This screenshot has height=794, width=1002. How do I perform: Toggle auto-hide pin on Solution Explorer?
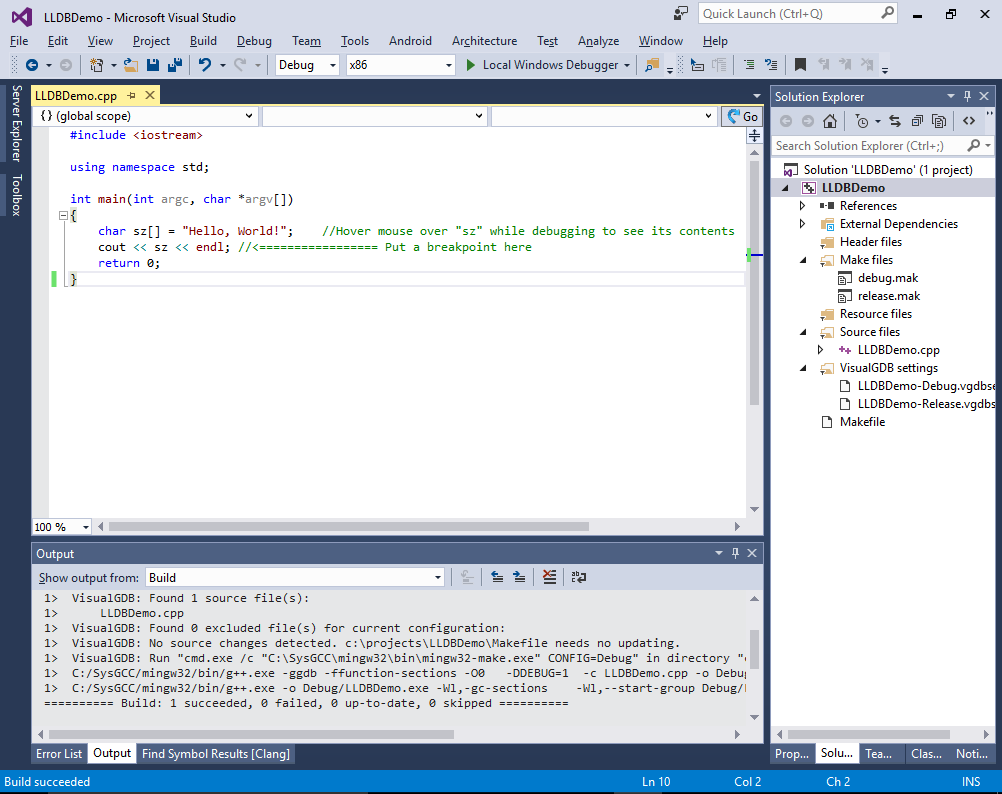967,96
